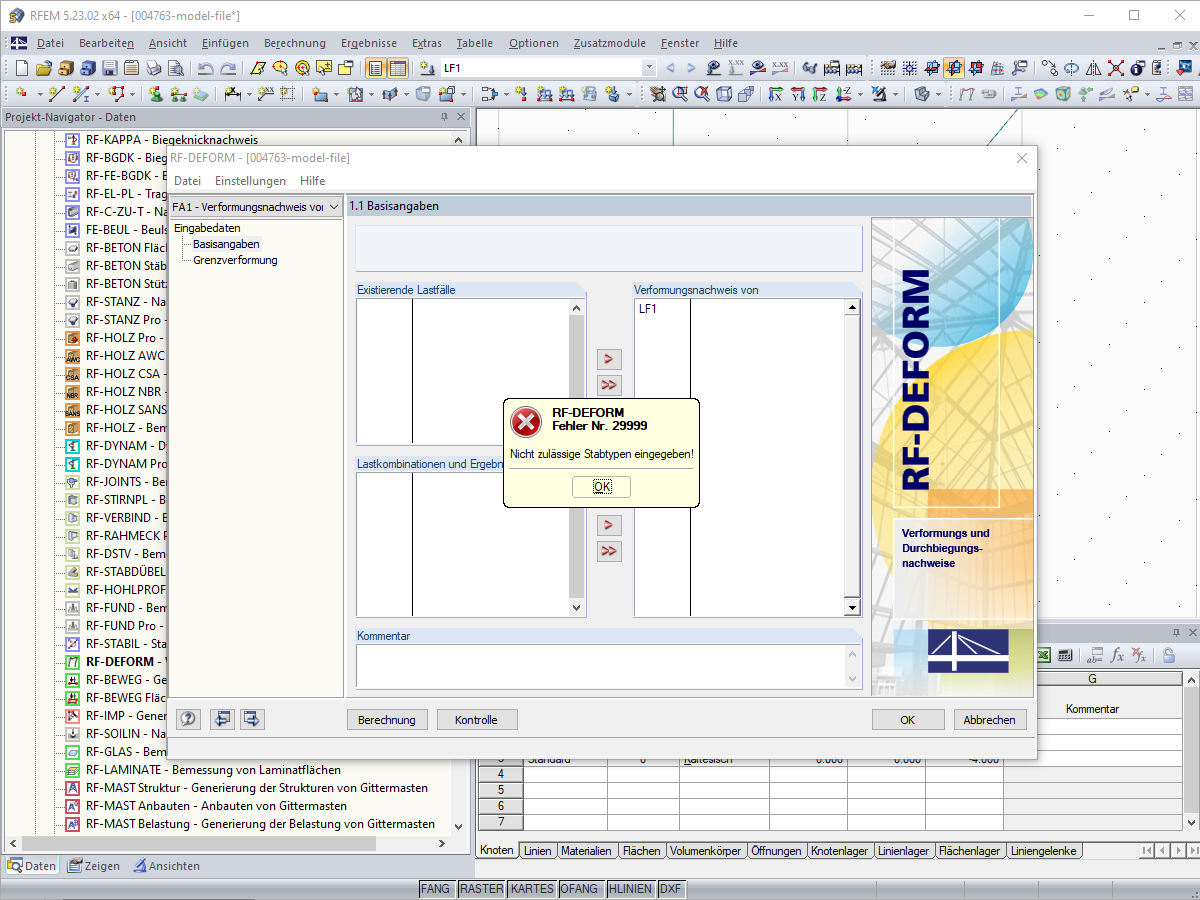Select Basisangaben in the dialog tree
This screenshot has height=900, width=1200.
point(226,244)
